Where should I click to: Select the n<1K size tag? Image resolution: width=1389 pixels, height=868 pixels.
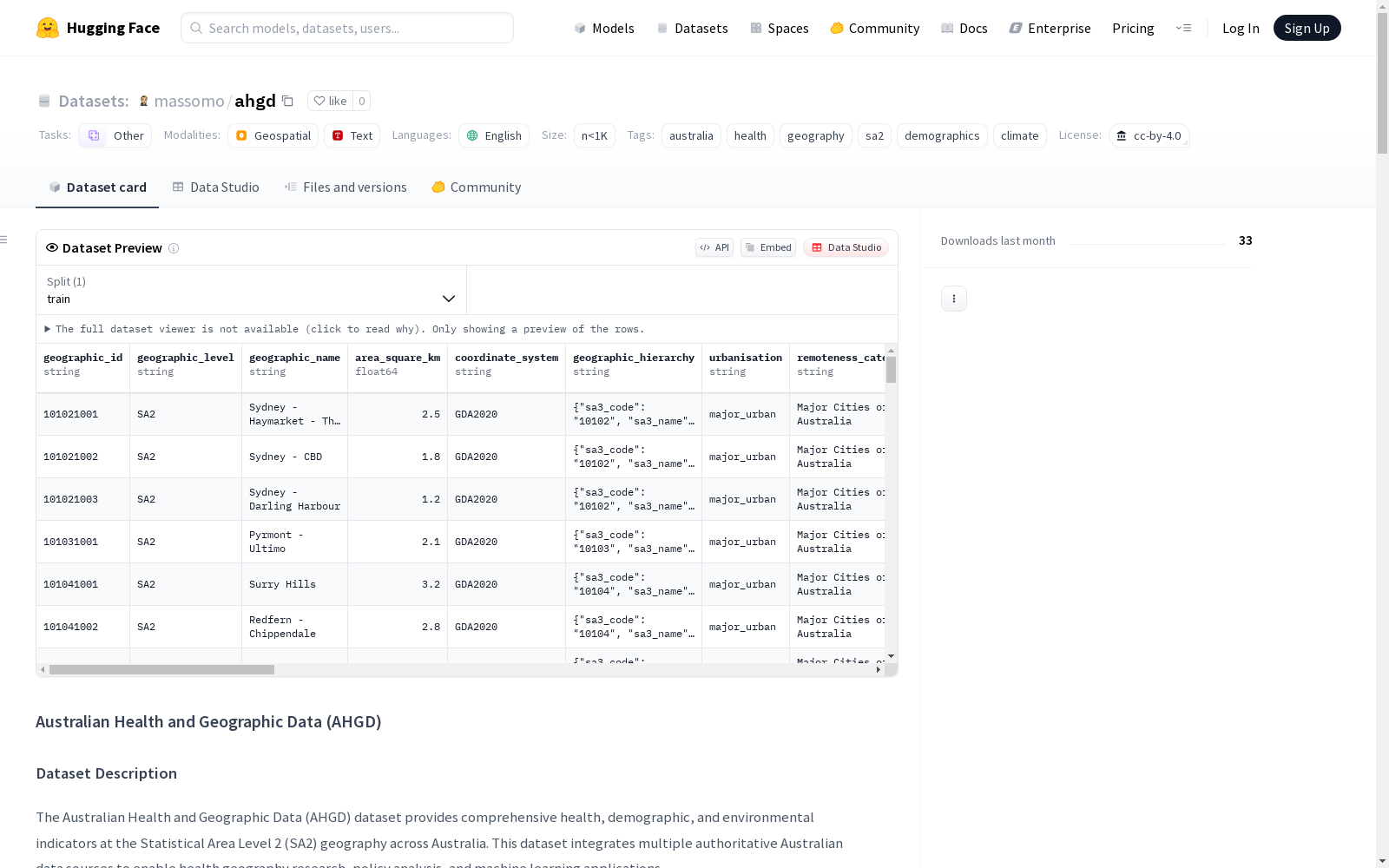(595, 135)
